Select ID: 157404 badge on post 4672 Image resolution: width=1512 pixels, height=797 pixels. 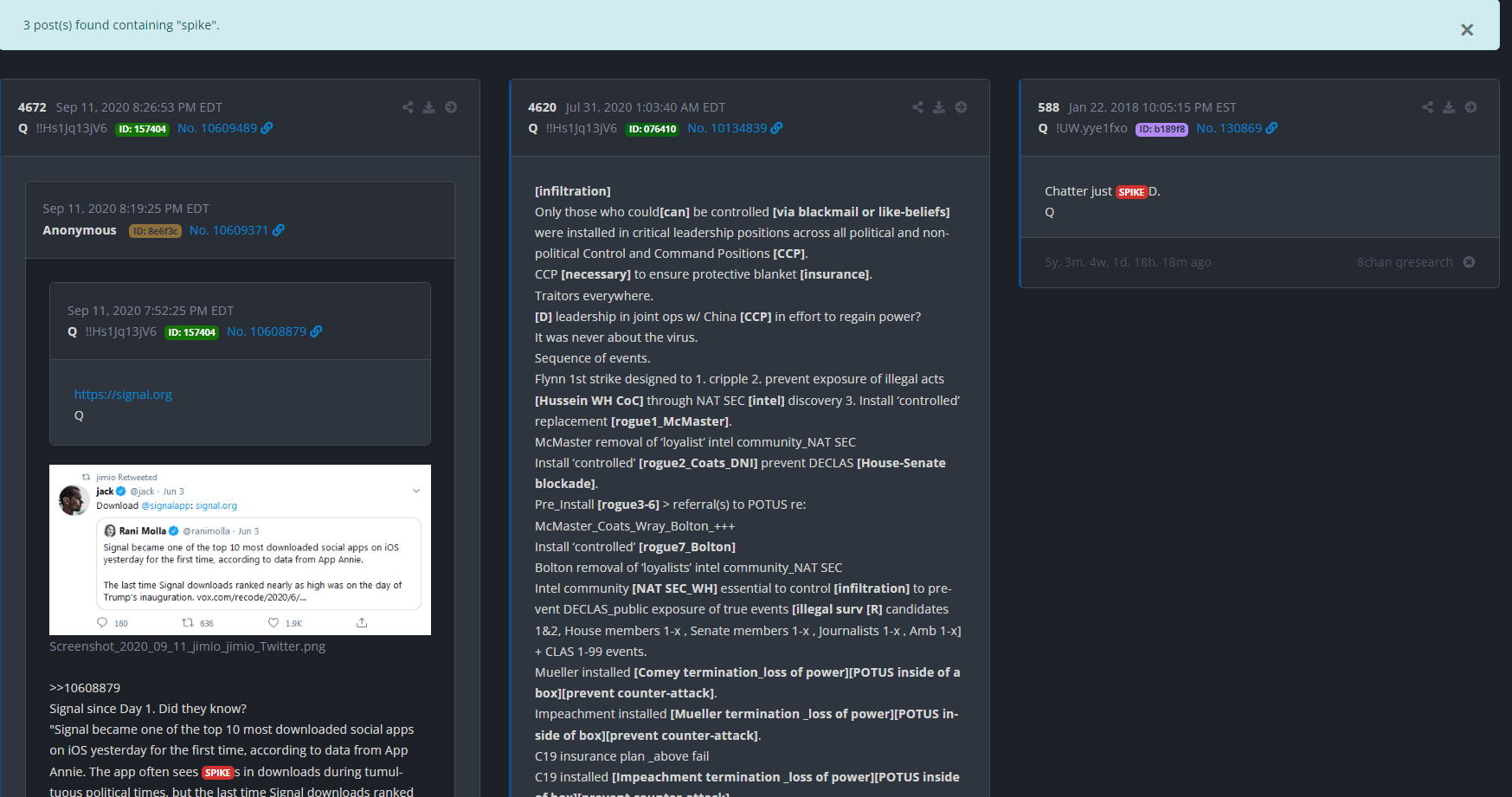click(142, 129)
